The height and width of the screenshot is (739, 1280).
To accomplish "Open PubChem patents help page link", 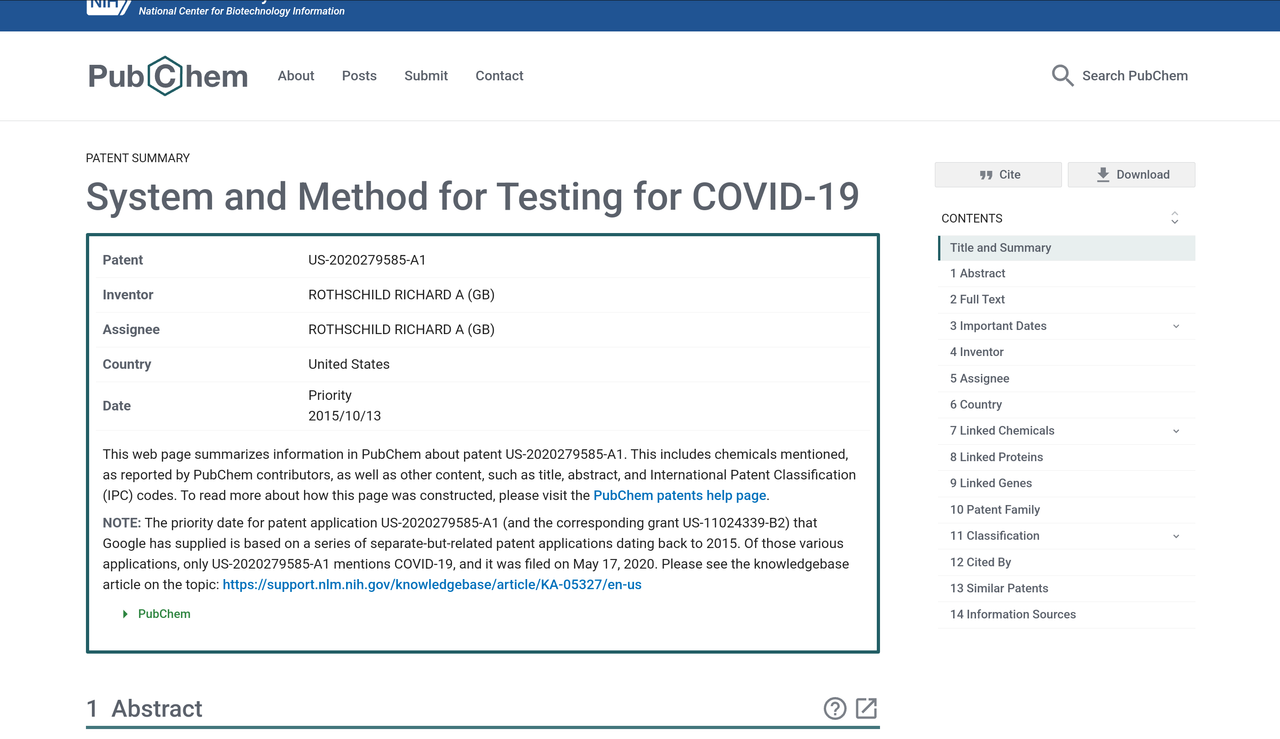I will pos(680,495).
